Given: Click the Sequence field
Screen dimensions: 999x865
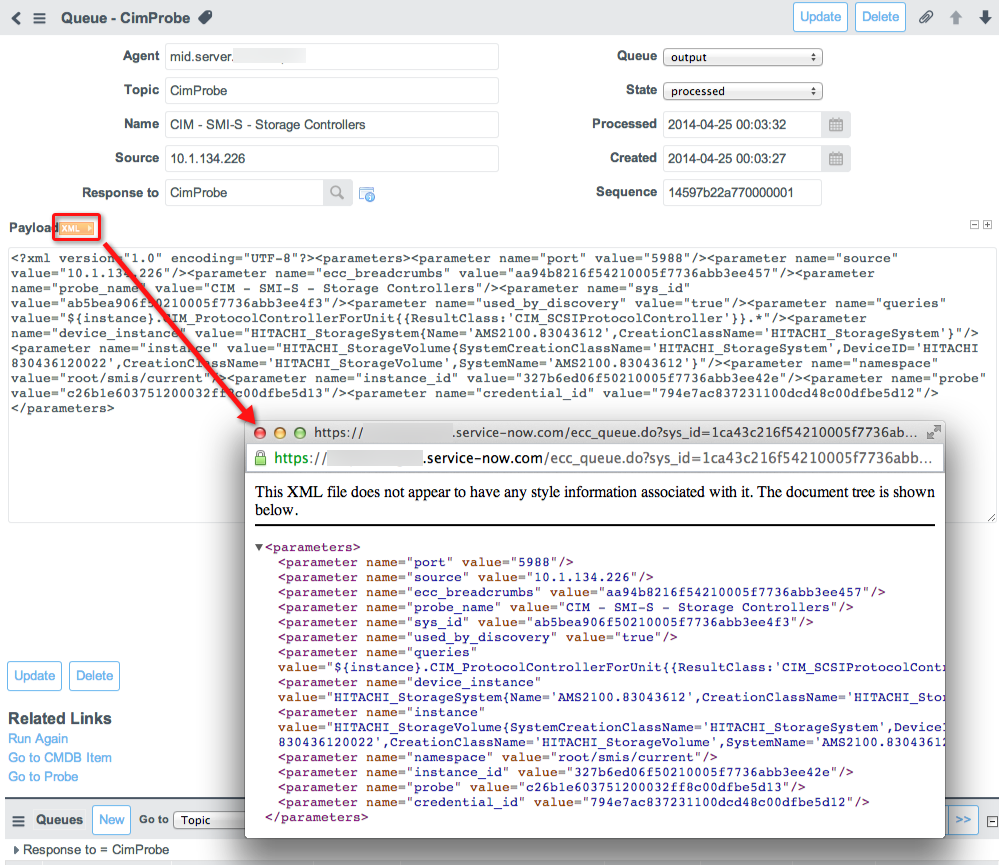Looking at the screenshot, I should pos(742,192).
